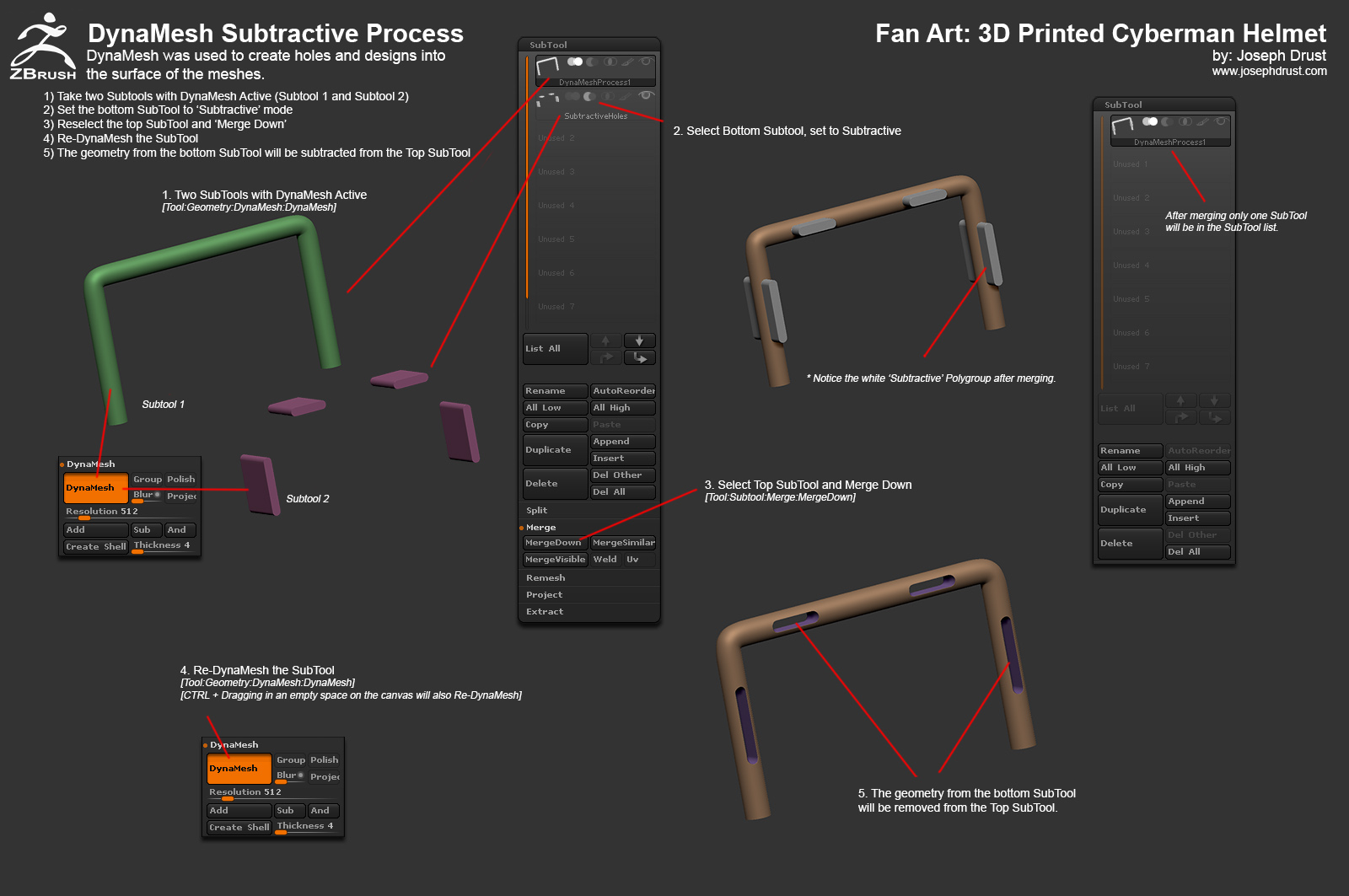Set DynaMeshProcess1 to additive mode, middle panel
1349x896 pixels.
(x=574, y=62)
